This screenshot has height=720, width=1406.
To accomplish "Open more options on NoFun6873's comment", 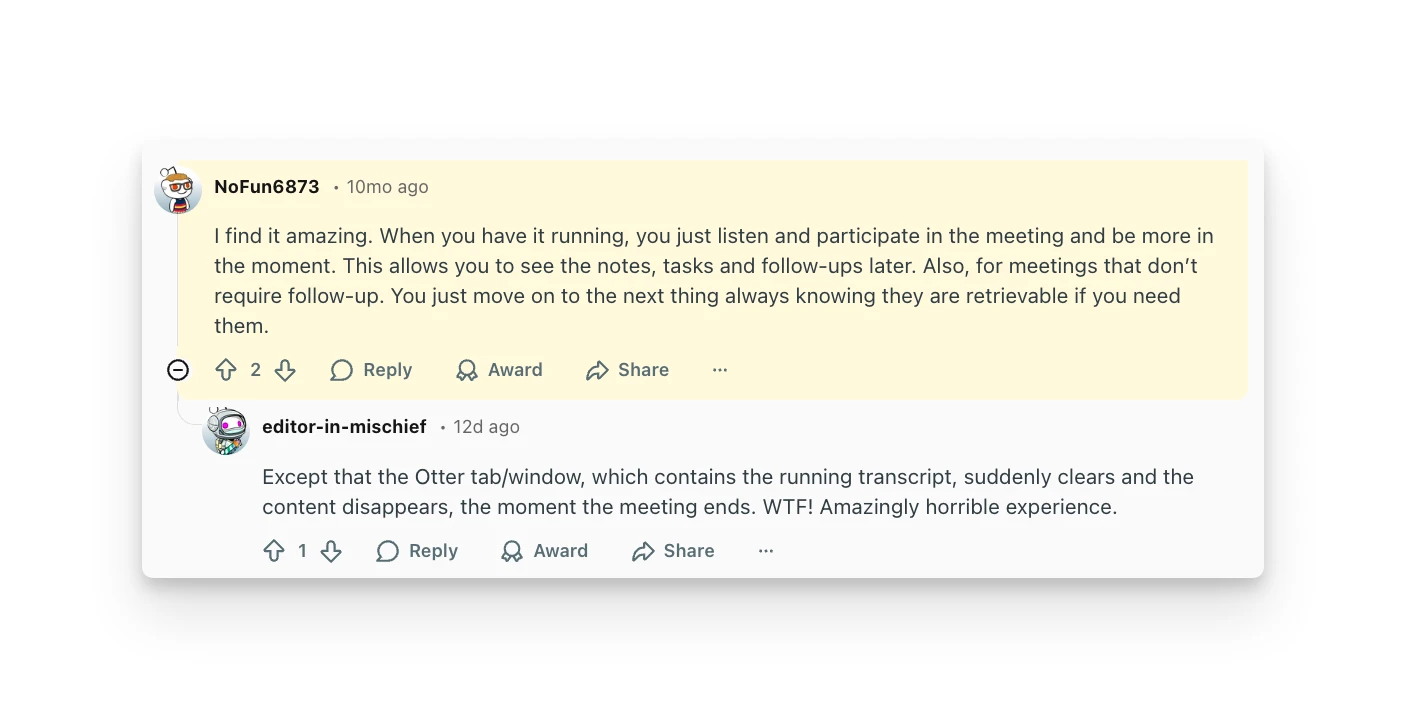I will pyautogui.click(x=720, y=370).
